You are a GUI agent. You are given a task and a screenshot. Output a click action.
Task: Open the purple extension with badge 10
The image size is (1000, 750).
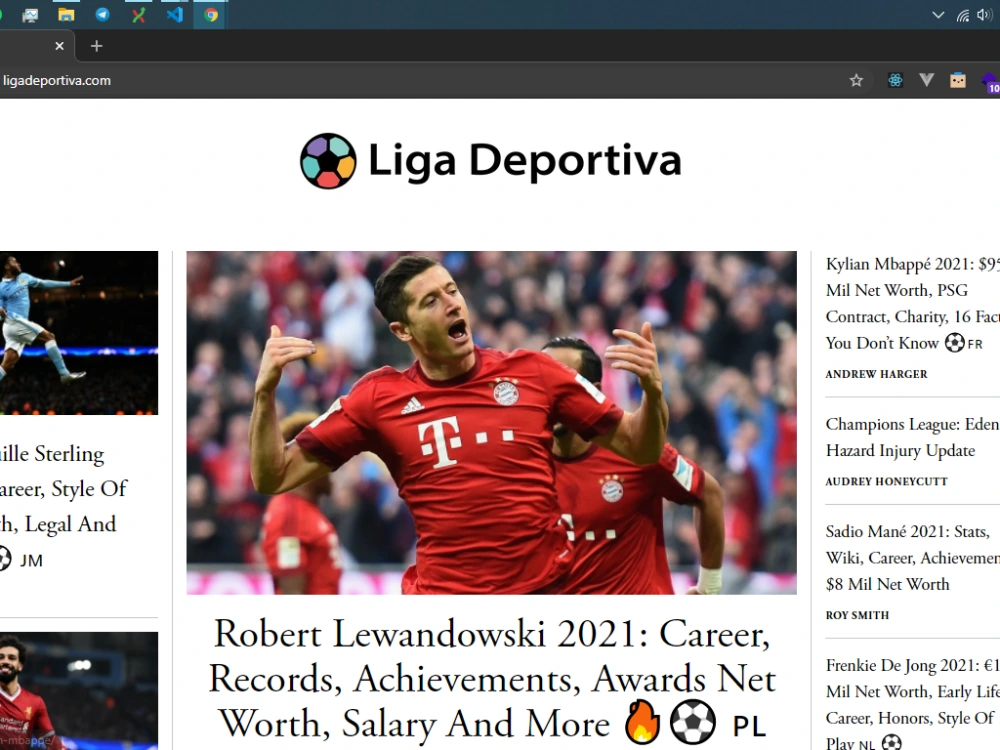(x=990, y=82)
